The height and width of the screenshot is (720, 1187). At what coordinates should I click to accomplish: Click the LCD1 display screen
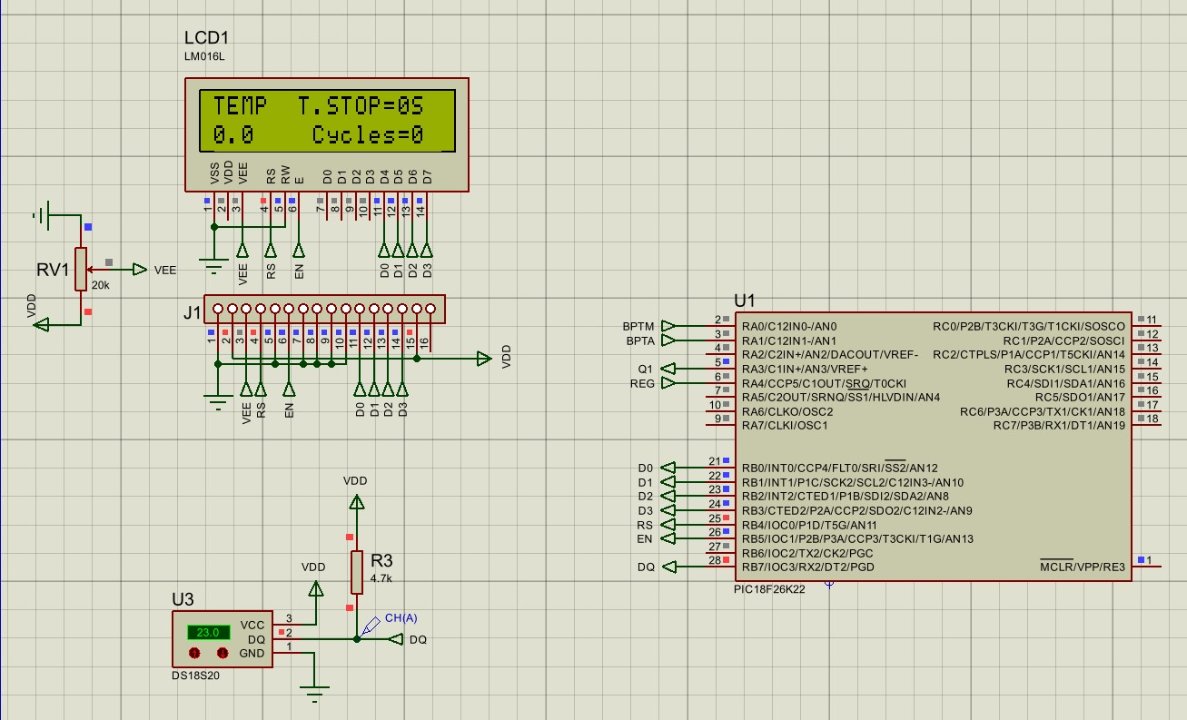[327, 120]
